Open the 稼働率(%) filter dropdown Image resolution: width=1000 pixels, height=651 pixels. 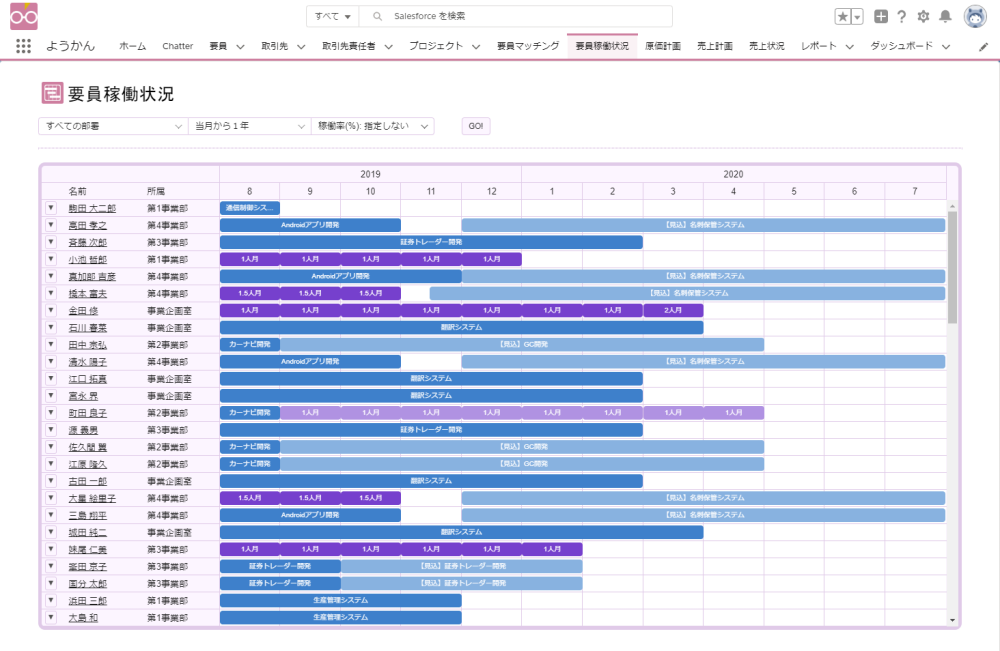(374, 126)
